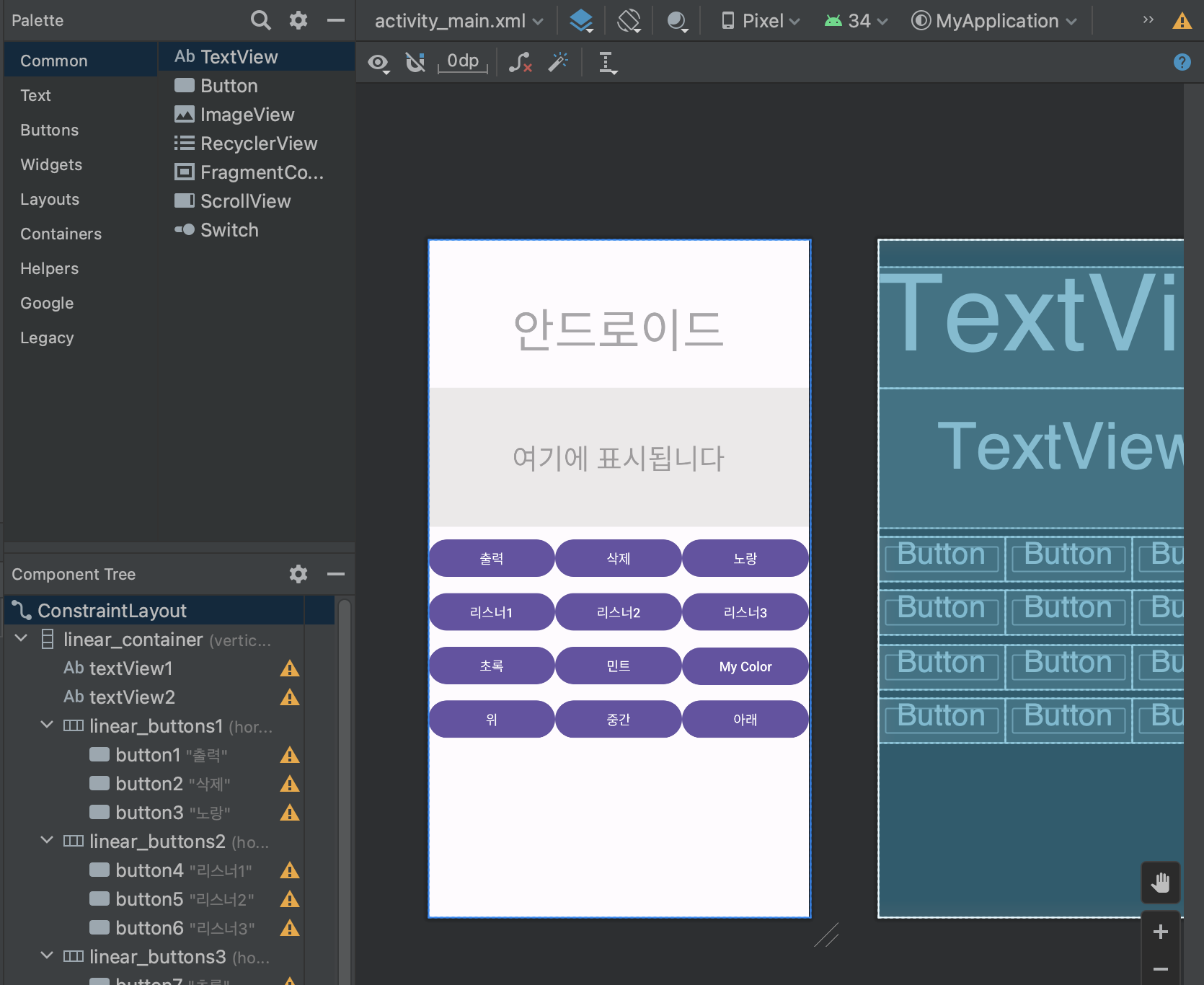
Task: Select the Design Surface layers icon
Action: pos(581,21)
